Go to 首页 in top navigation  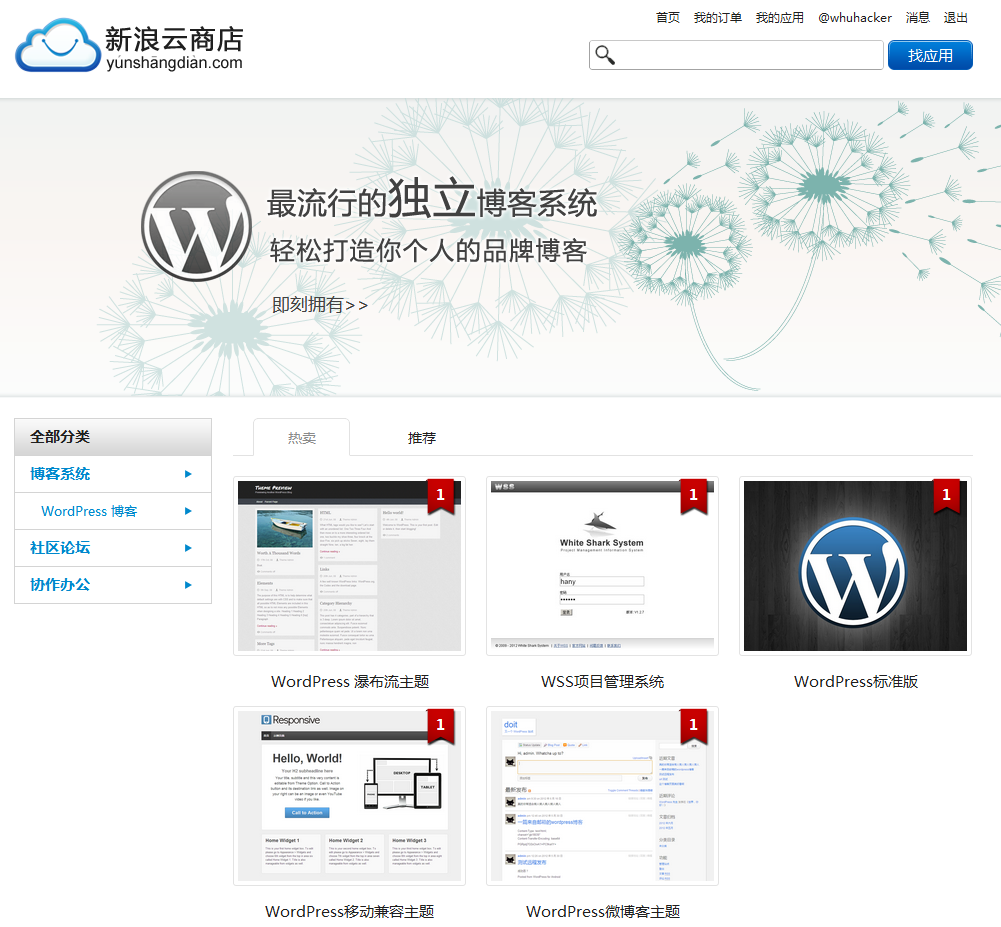(668, 18)
